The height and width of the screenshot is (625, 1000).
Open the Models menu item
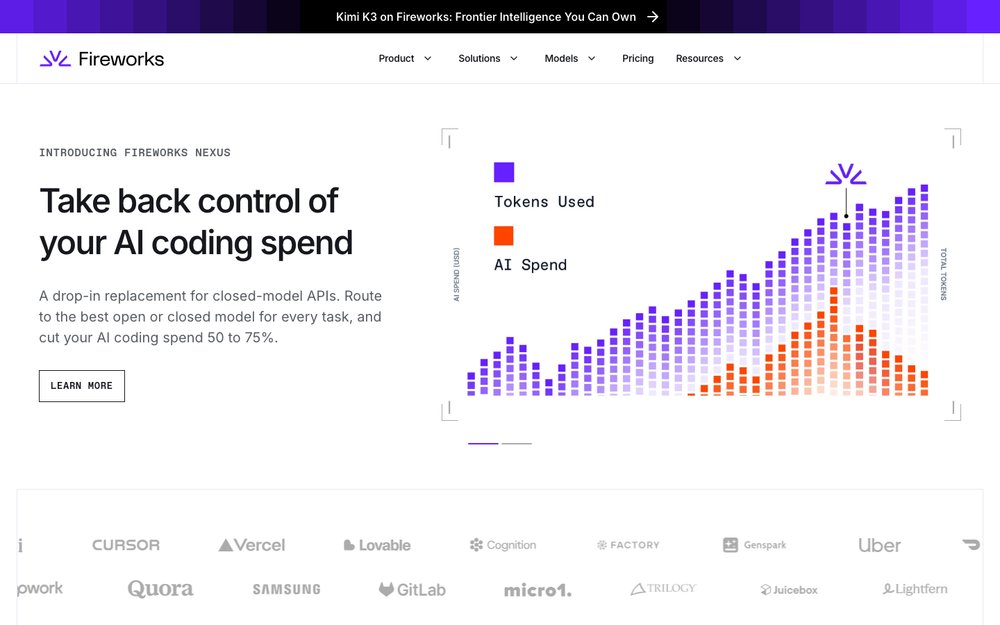click(561, 59)
